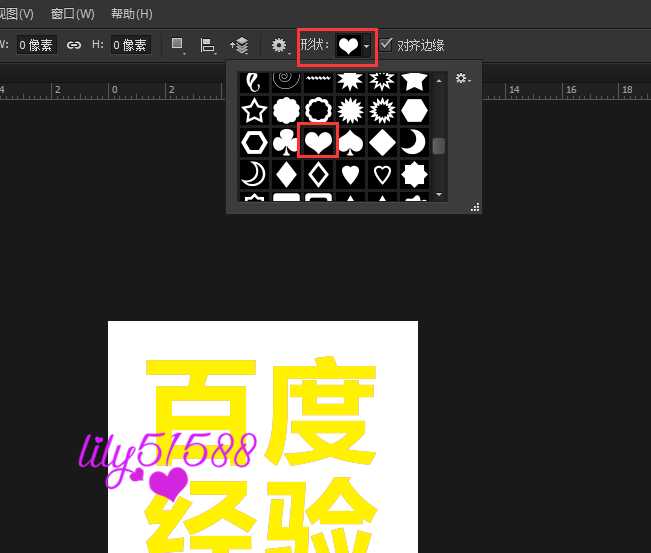Open the path arrangement layers dropdown
This screenshot has width=651, height=553.
[240, 45]
